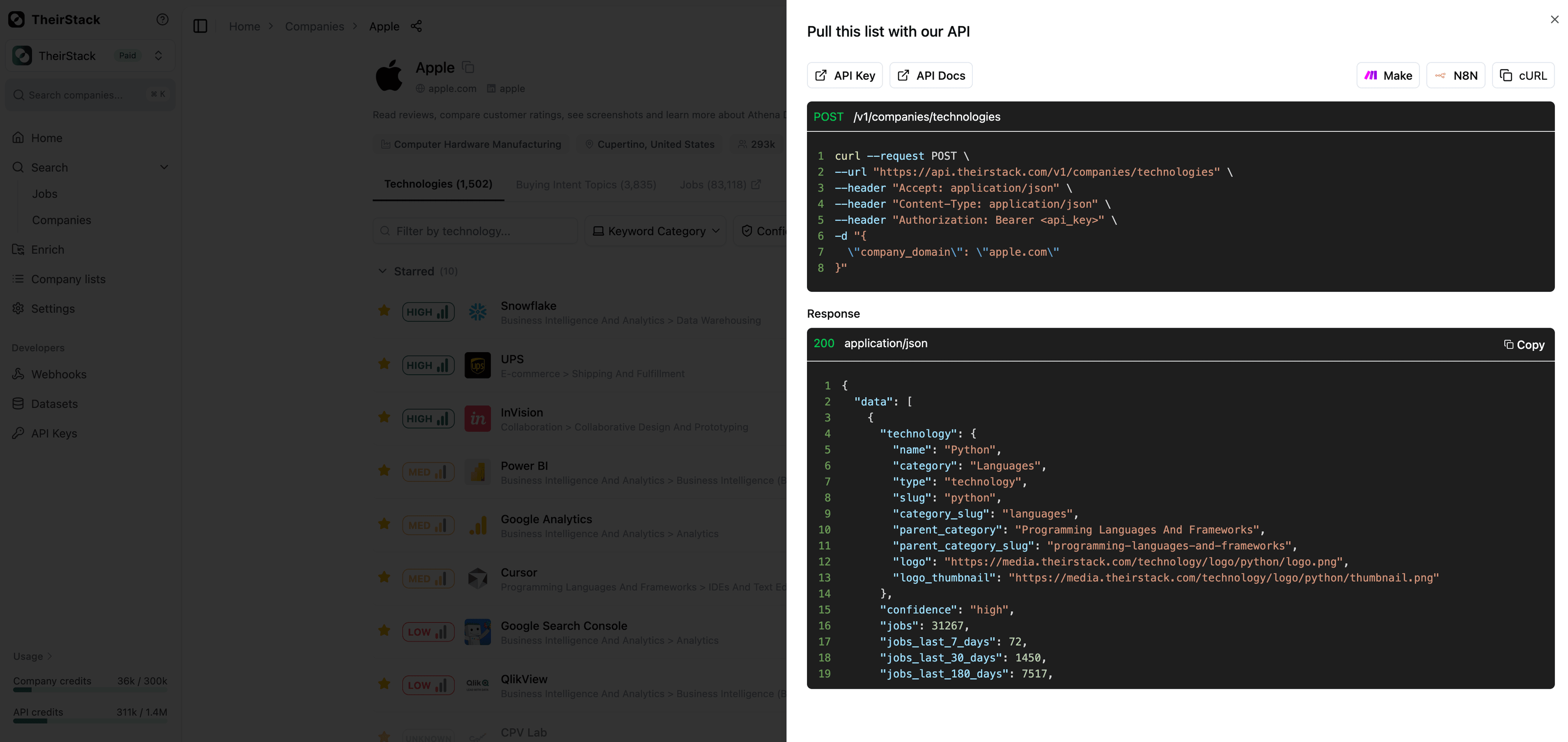Click the Google Search Console logo icon
Image resolution: width=1568 pixels, height=742 pixels.
478,632
